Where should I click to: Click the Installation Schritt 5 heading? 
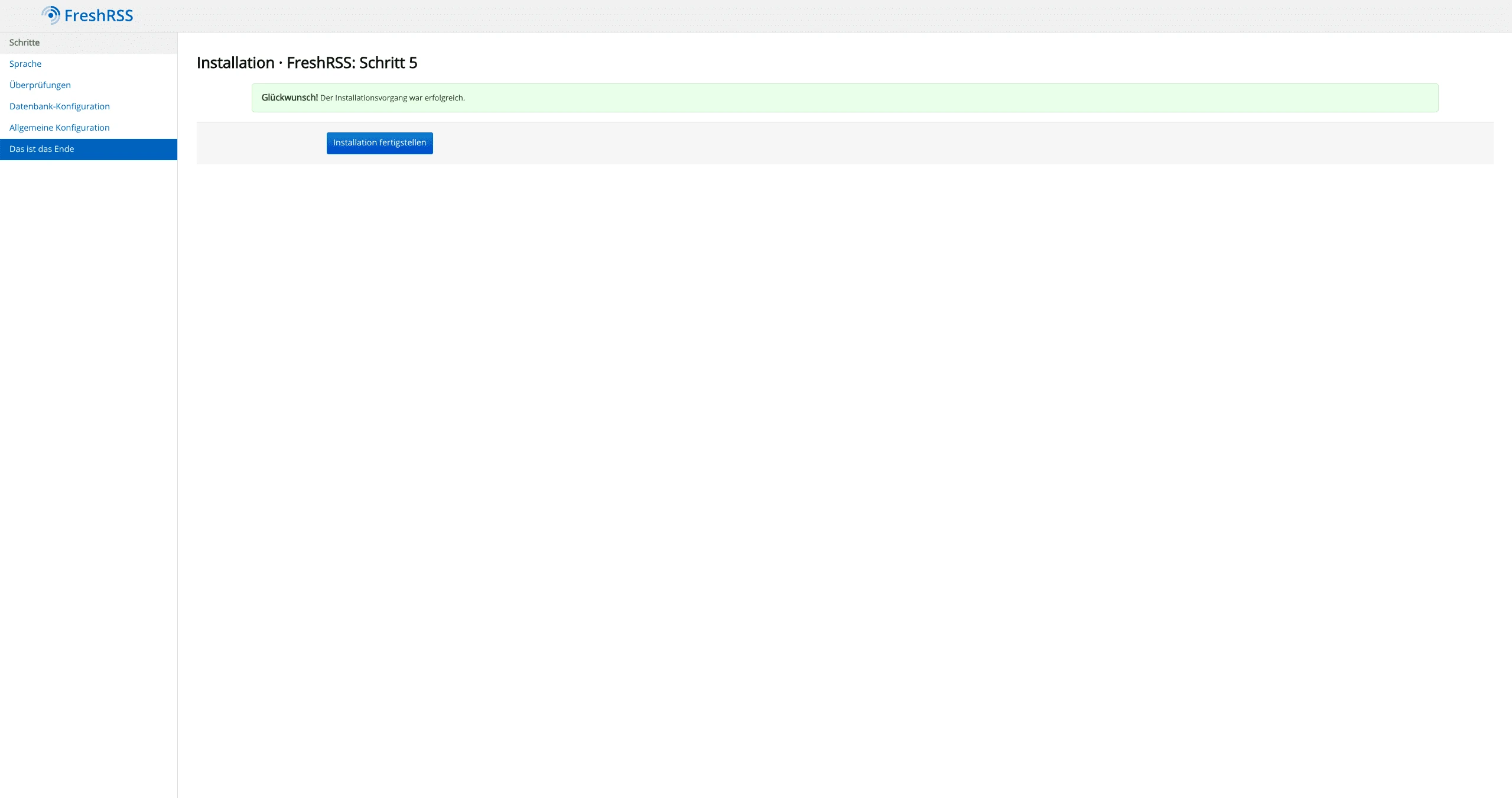click(307, 63)
